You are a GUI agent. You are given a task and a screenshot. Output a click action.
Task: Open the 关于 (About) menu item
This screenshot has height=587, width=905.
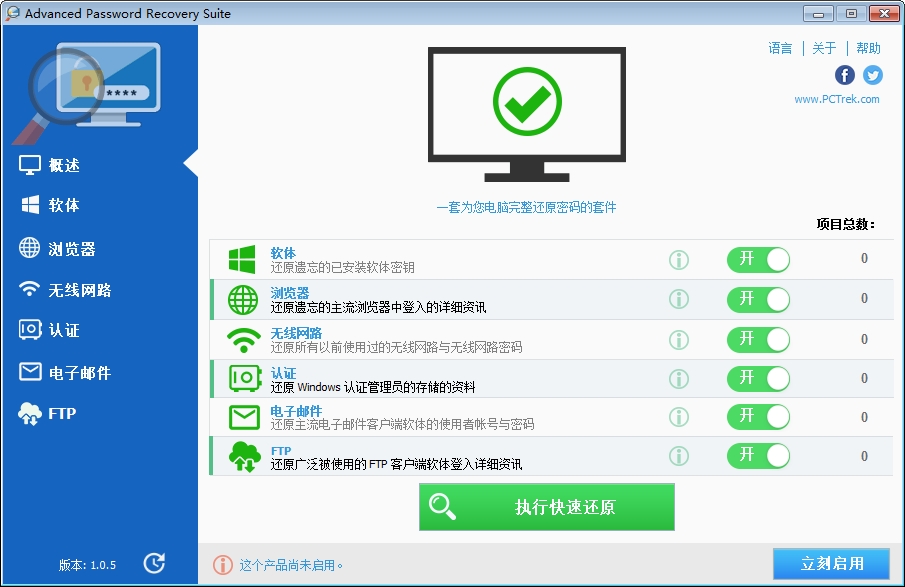(824, 47)
